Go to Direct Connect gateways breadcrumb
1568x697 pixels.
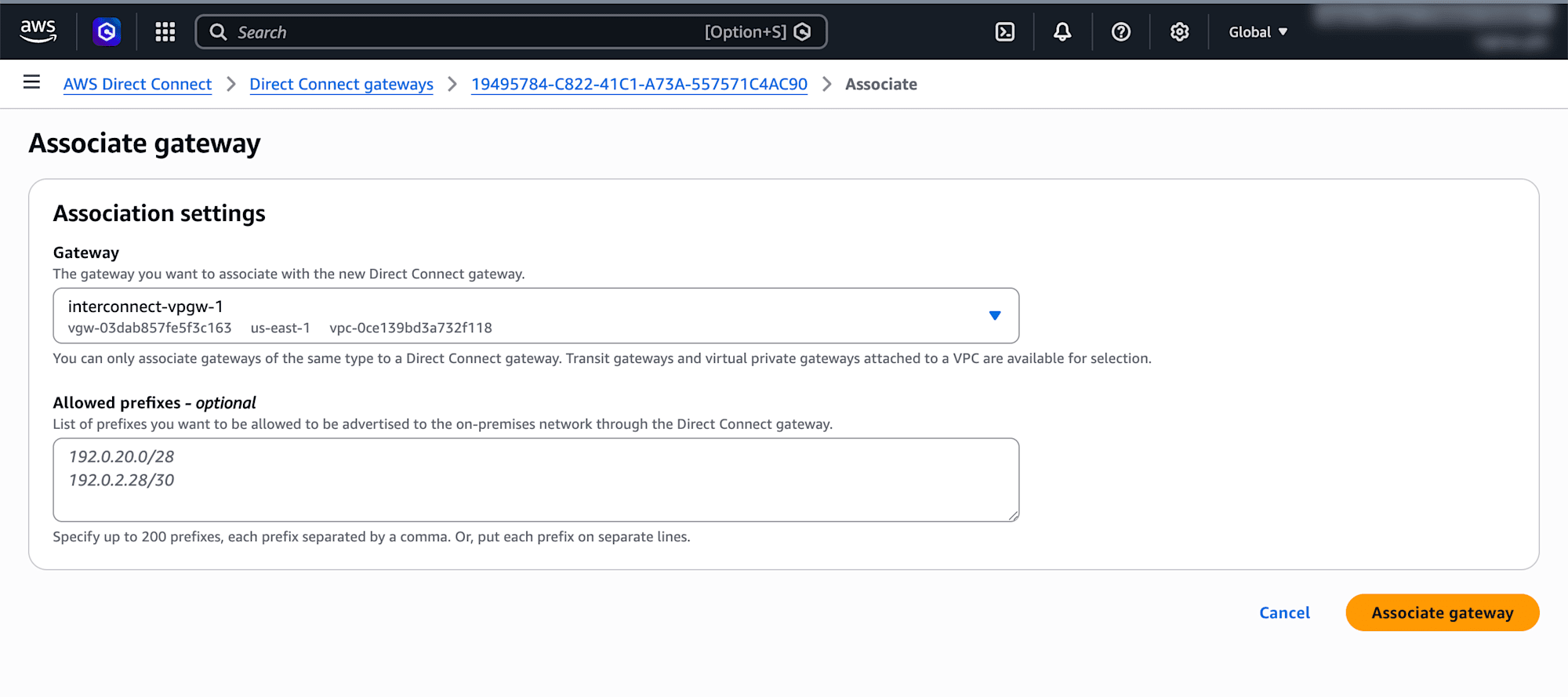[341, 84]
